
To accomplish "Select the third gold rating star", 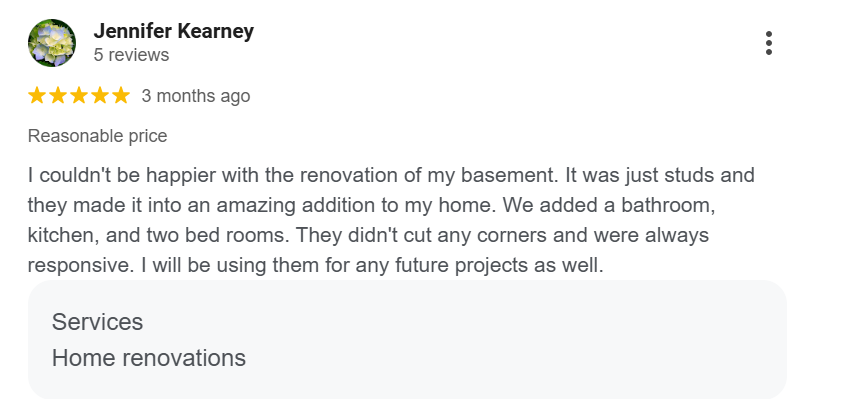I will (x=79, y=95).
